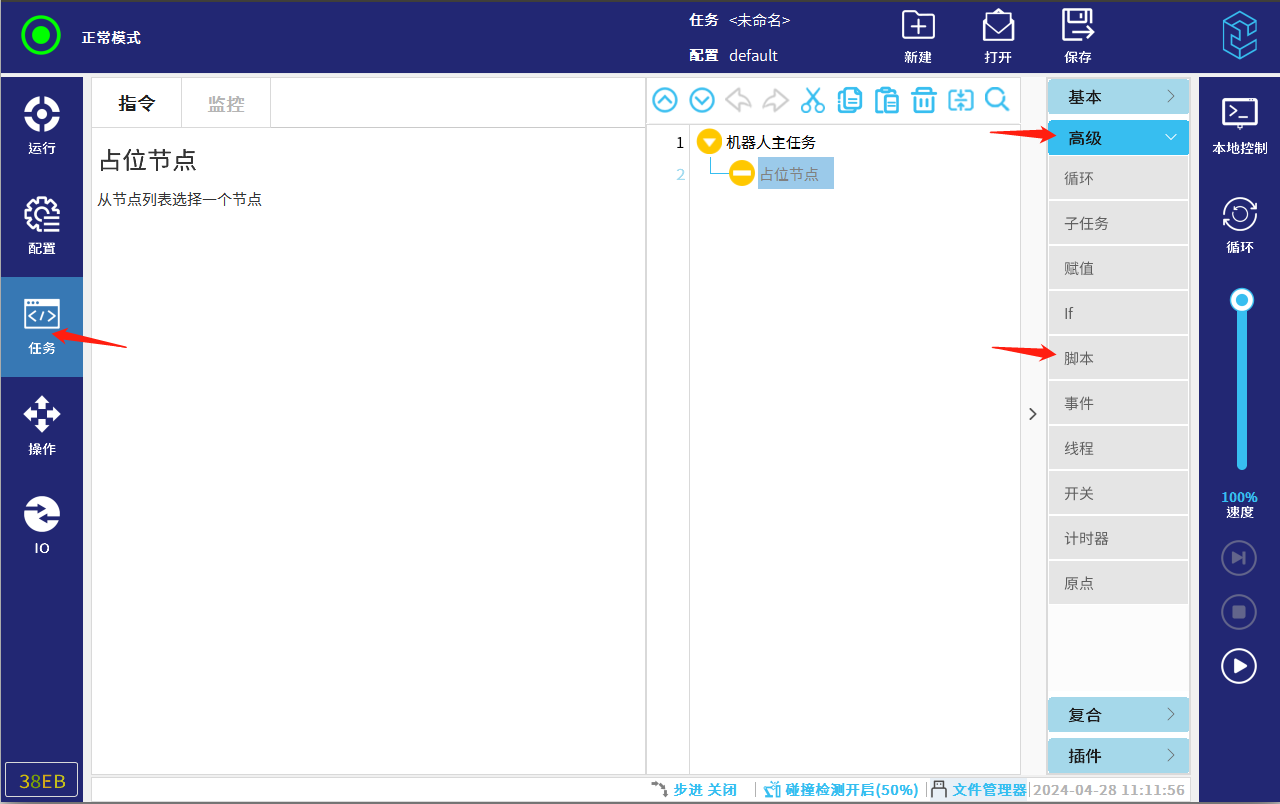Select the 占位节点 placeholder in tree
This screenshot has height=804, width=1280.
pos(790,174)
